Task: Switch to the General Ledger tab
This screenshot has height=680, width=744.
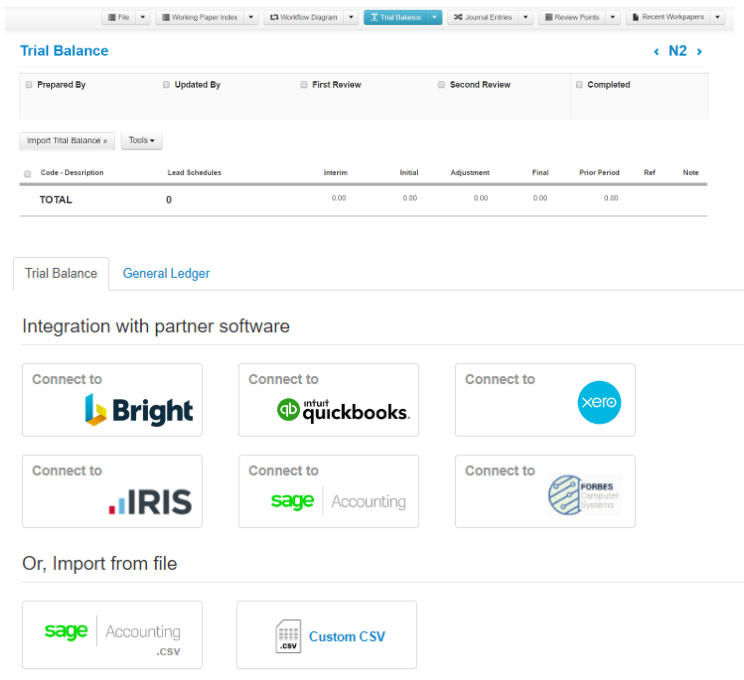Action: pos(166,273)
